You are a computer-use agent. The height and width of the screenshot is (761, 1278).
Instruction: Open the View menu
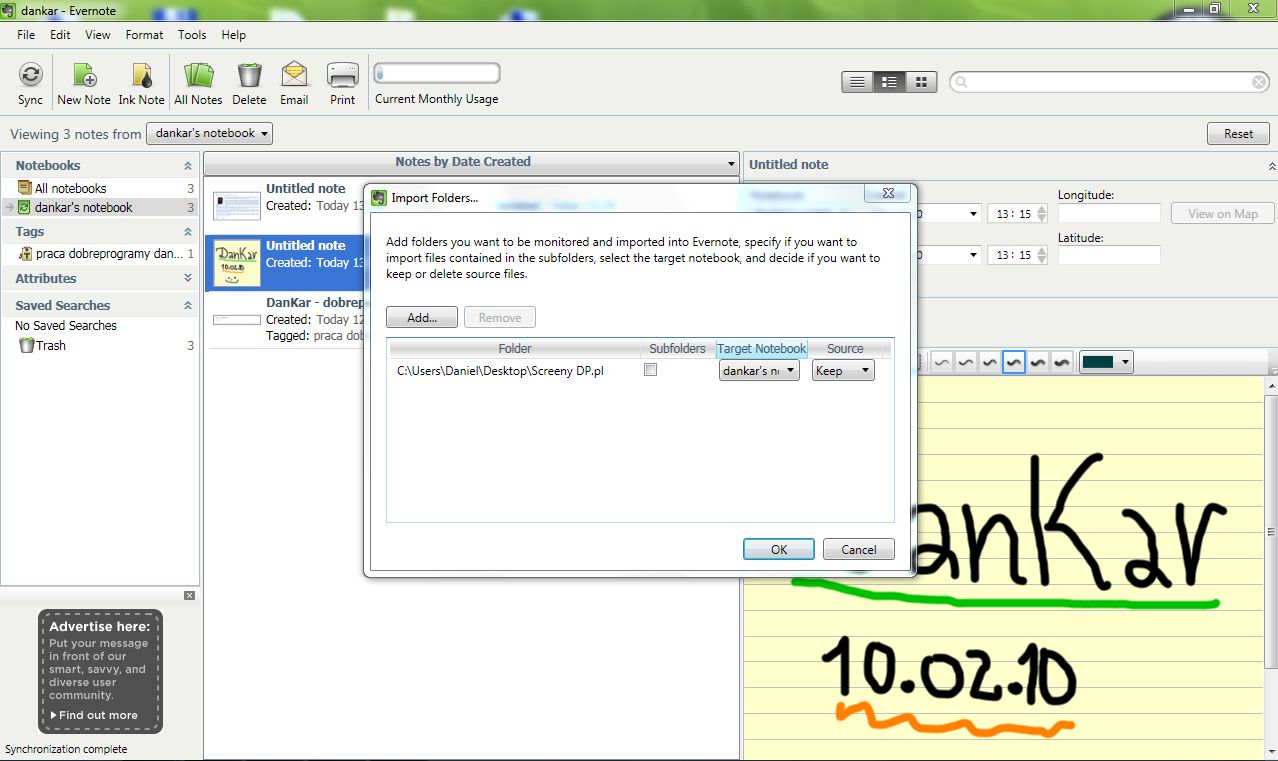[x=98, y=34]
